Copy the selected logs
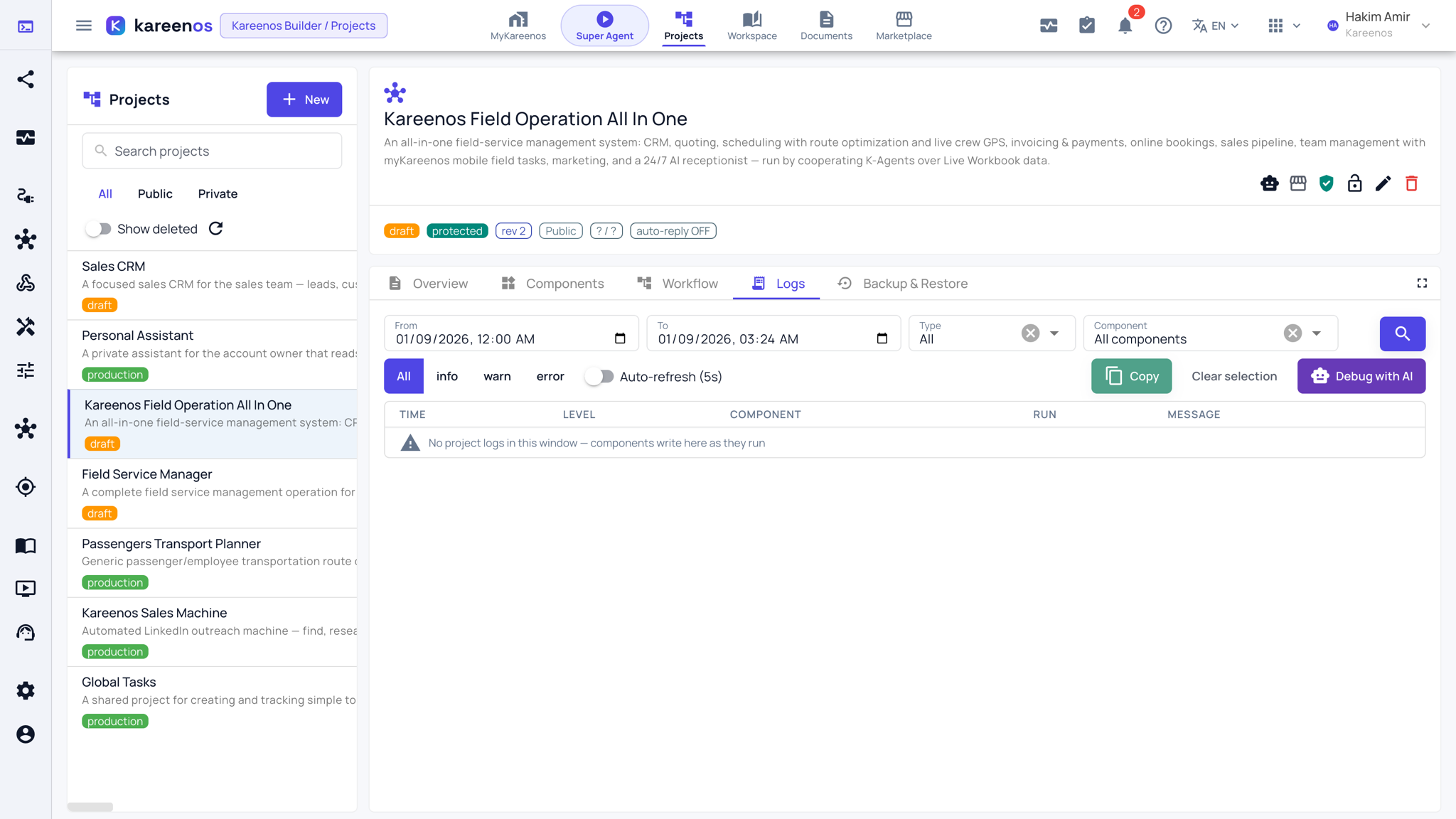1456x819 pixels. tap(1132, 376)
